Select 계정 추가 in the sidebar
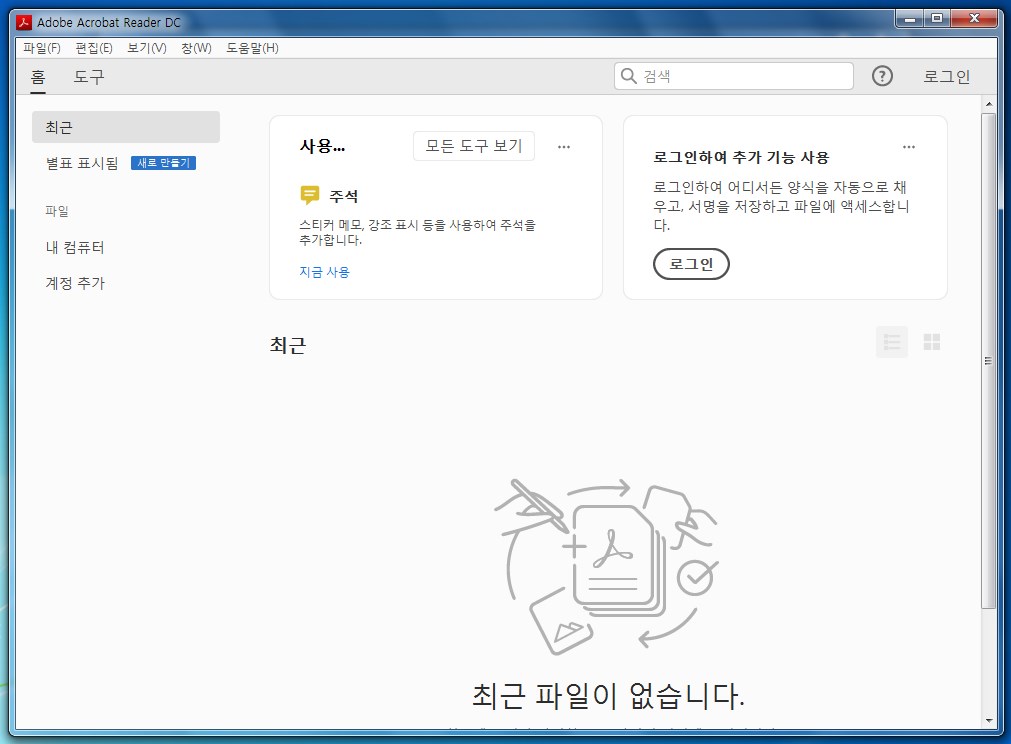Viewport: 1011px width, 744px height. click(75, 283)
